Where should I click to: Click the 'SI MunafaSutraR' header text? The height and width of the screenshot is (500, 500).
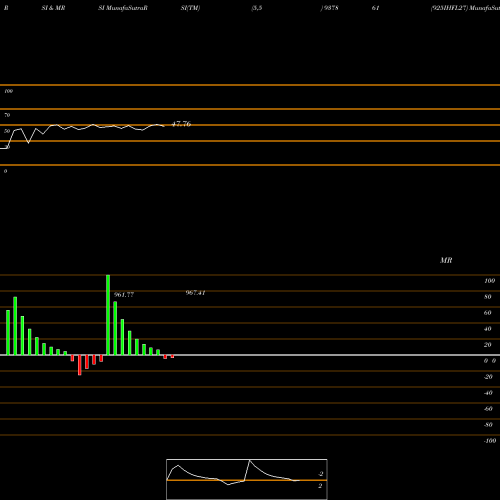123,8
